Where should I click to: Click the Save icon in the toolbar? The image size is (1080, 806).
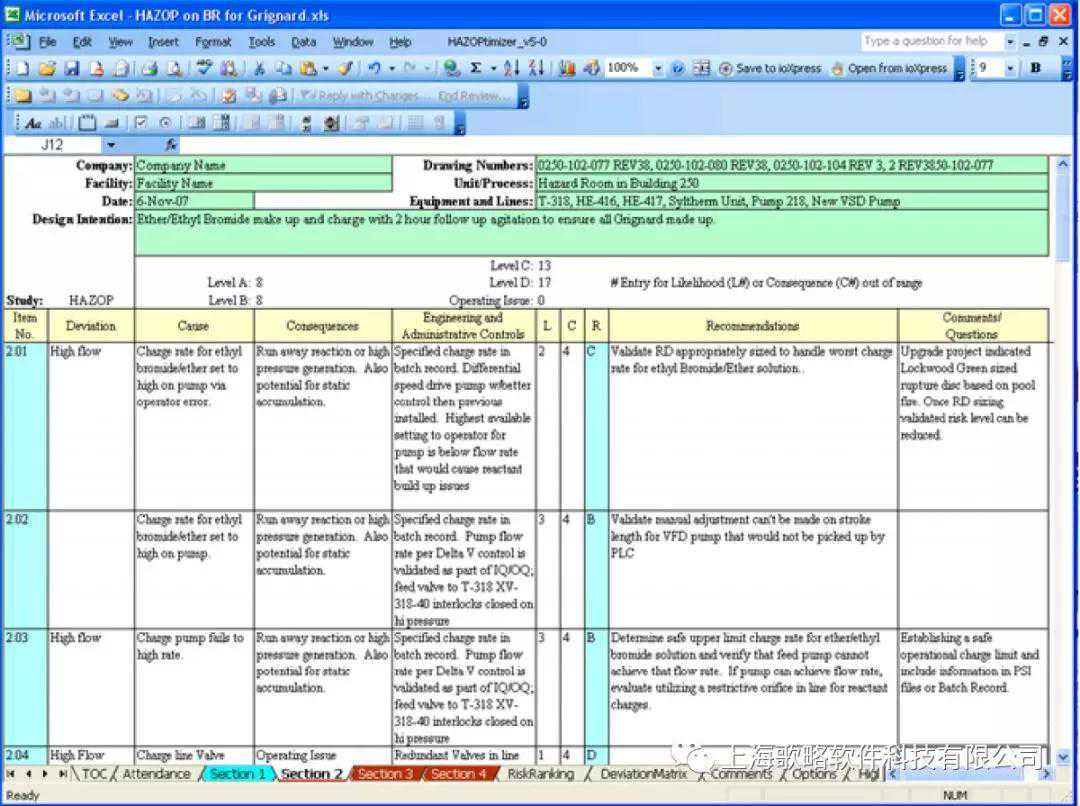(x=71, y=69)
